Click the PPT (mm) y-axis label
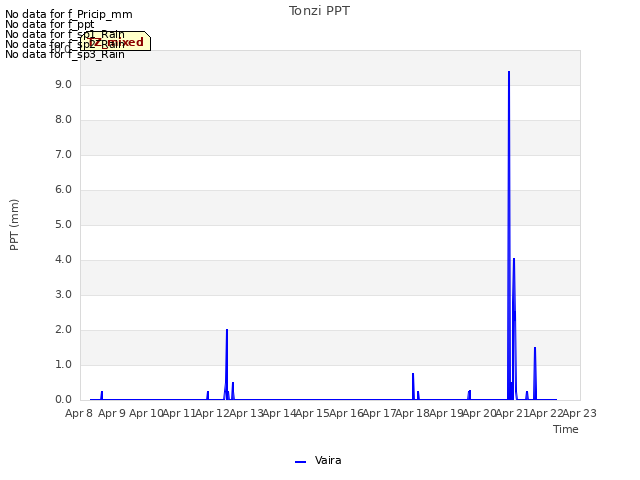The width and height of the screenshot is (640, 480). (x=14, y=224)
